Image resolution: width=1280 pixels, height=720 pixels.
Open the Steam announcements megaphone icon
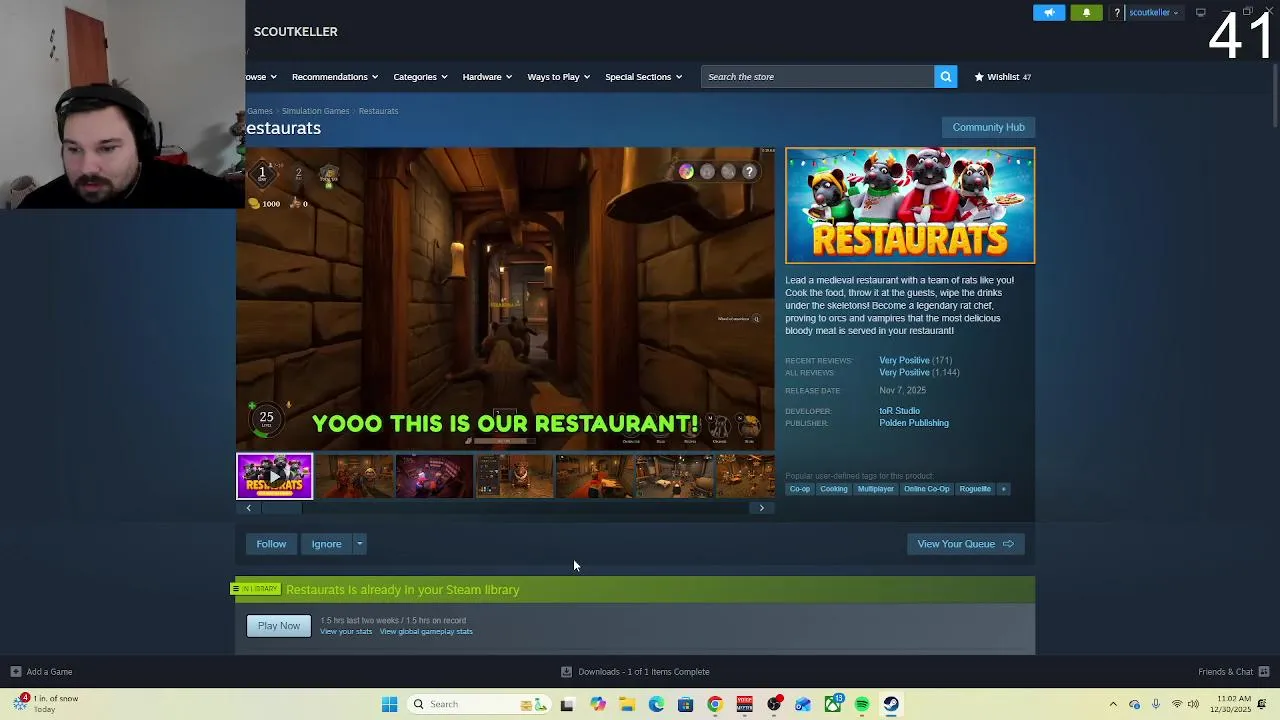click(x=1049, y=13)
